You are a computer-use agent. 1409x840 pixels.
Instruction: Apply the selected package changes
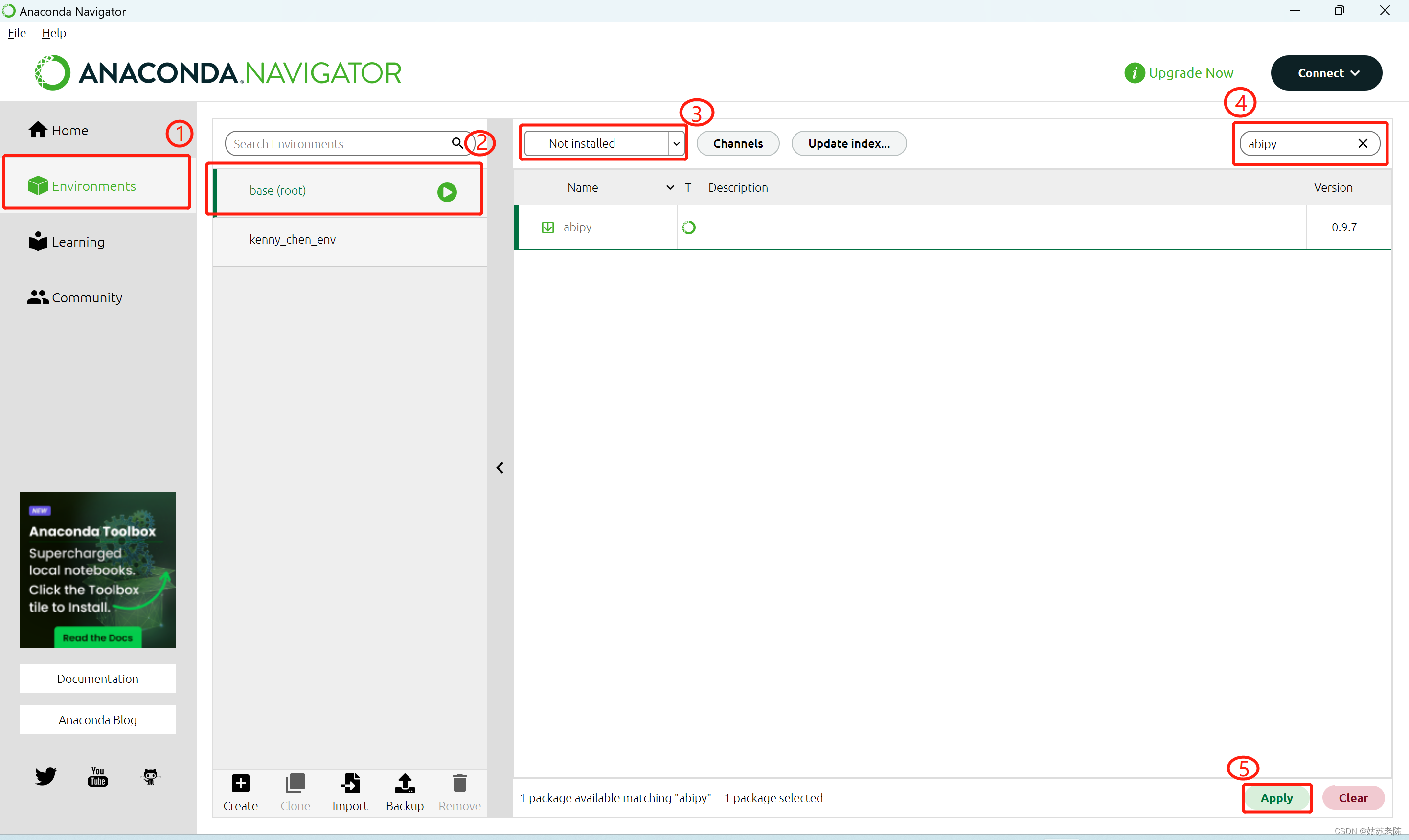(x=1276, y=797)
